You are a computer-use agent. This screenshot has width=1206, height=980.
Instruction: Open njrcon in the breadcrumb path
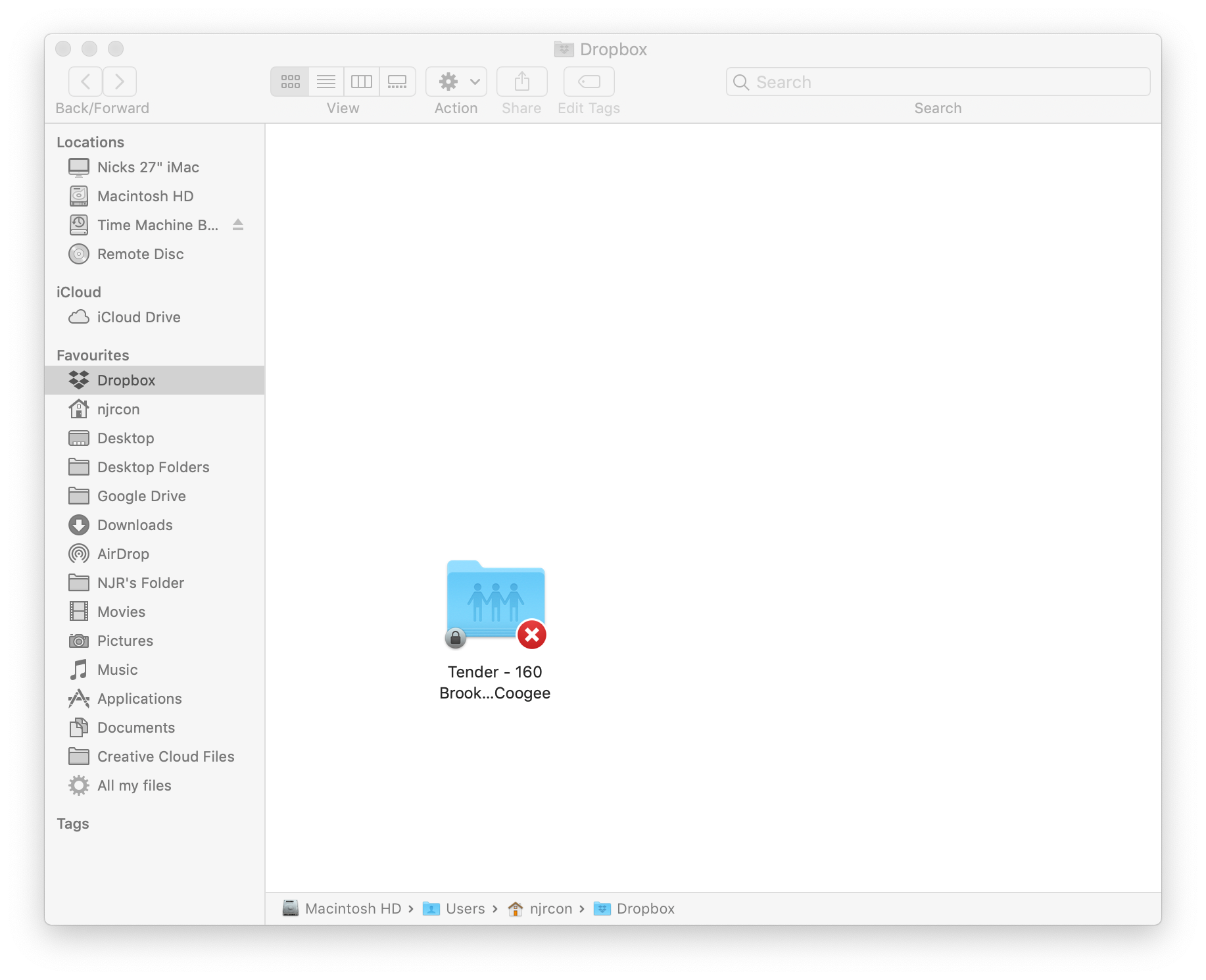point(551,908)
